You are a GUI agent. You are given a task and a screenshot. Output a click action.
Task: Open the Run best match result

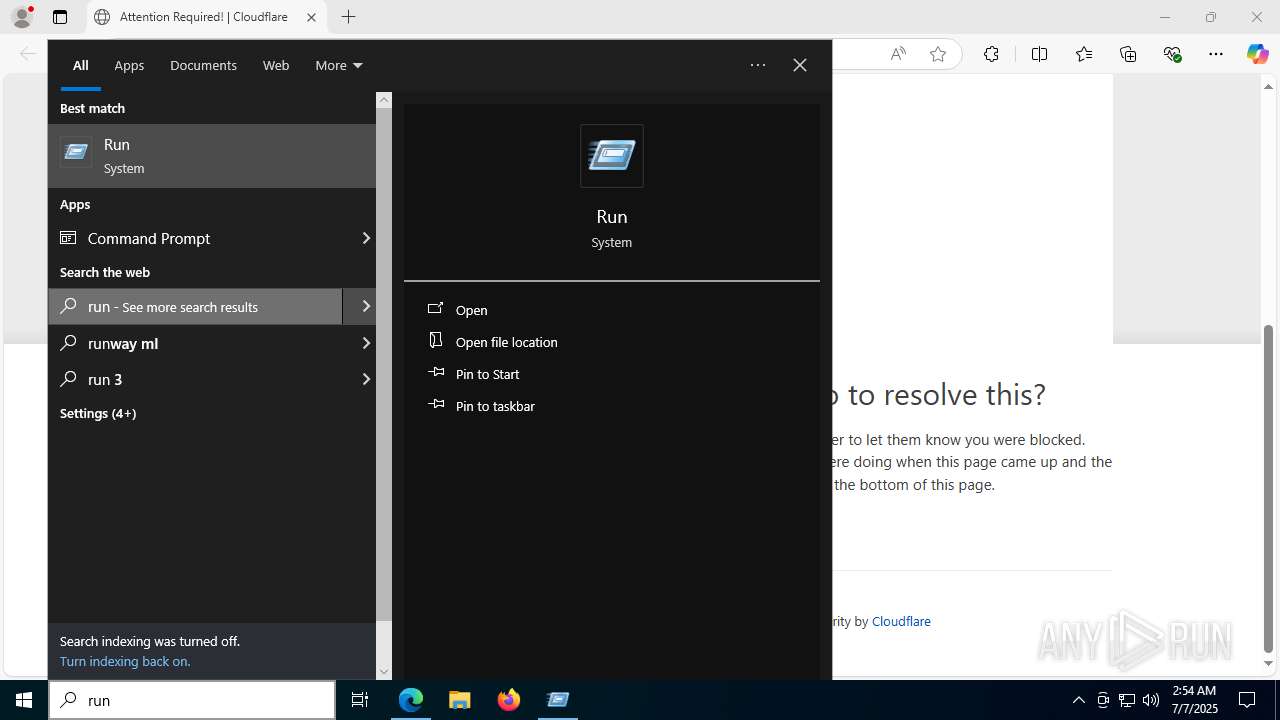tap(212, 156)
